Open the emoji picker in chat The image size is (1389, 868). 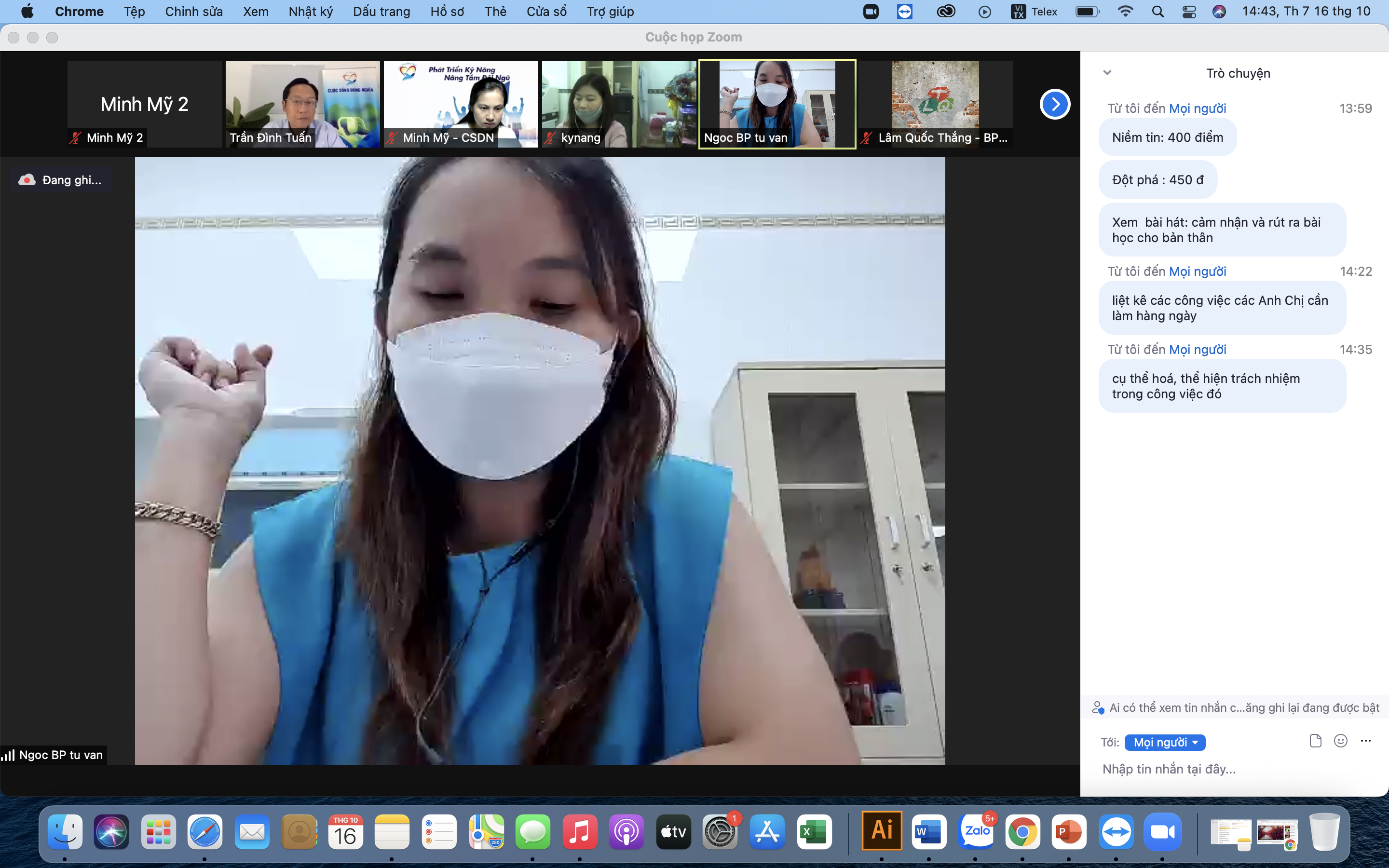(1340, 741)
